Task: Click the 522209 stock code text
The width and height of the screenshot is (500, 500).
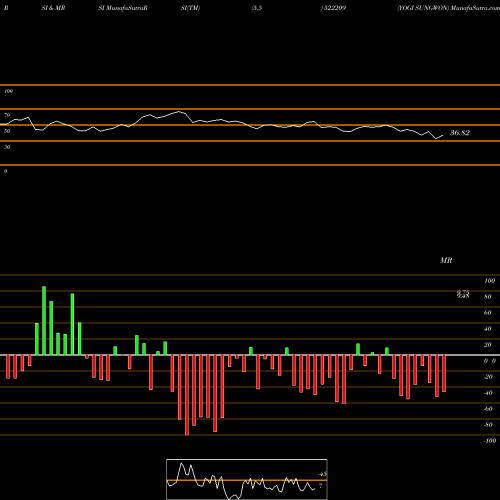Action: coord(334,8)
